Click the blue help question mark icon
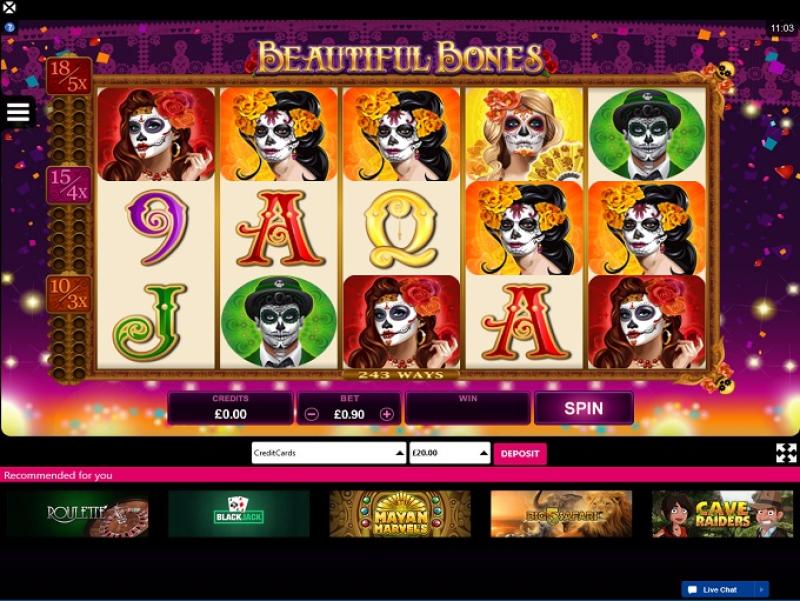This screenshot has width=800, height=601. (10, 28)
